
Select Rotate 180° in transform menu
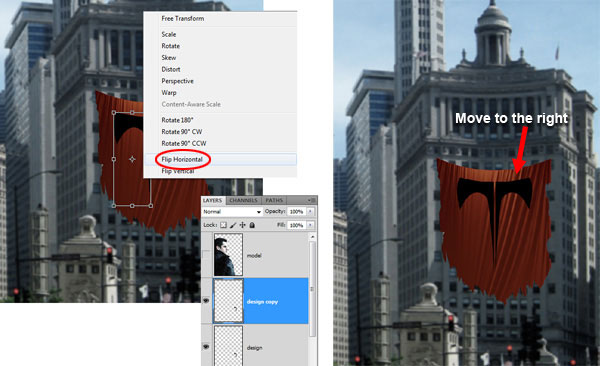[177, 120]
